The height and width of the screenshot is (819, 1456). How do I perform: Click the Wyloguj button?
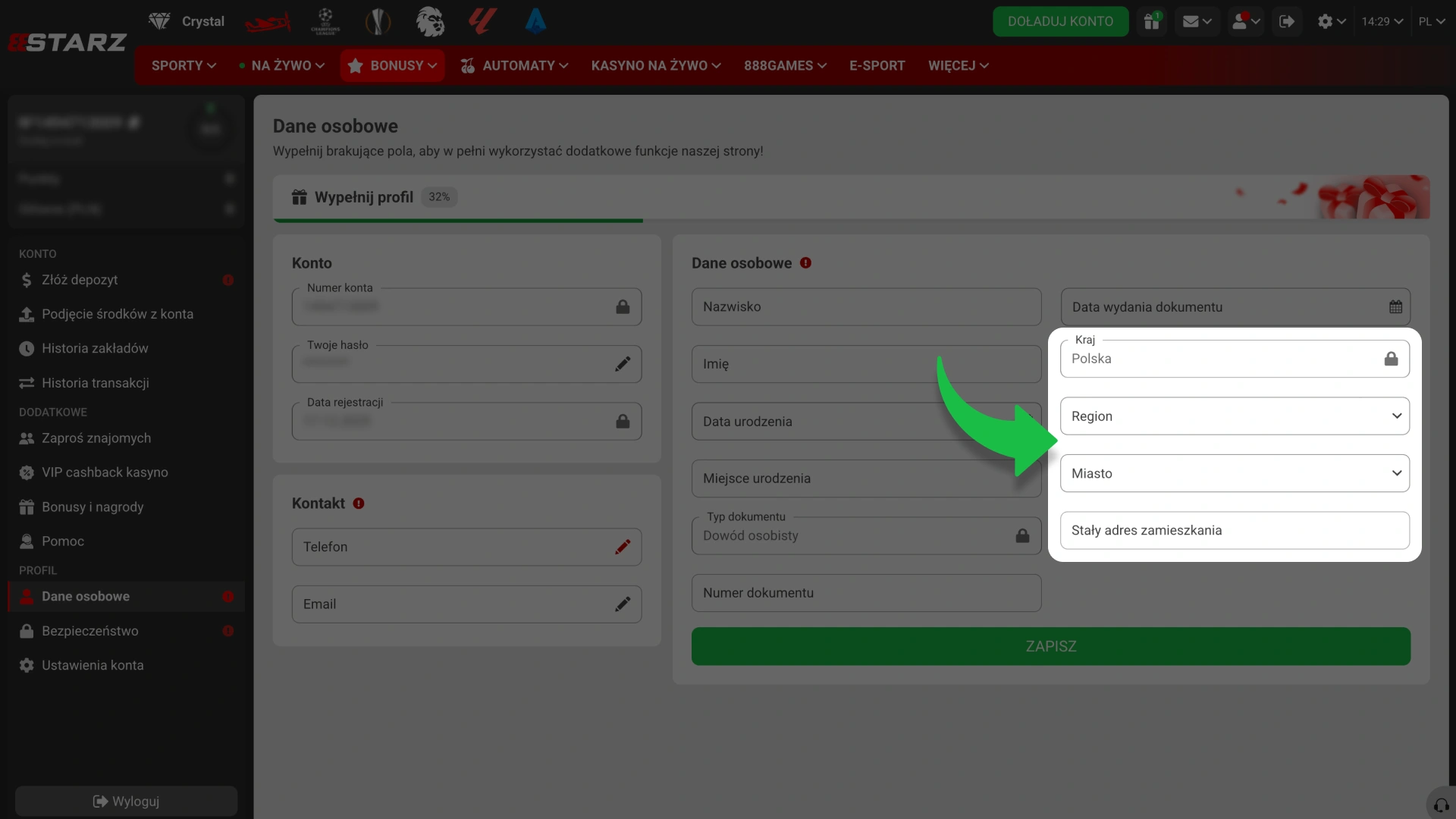click(126, 802)
